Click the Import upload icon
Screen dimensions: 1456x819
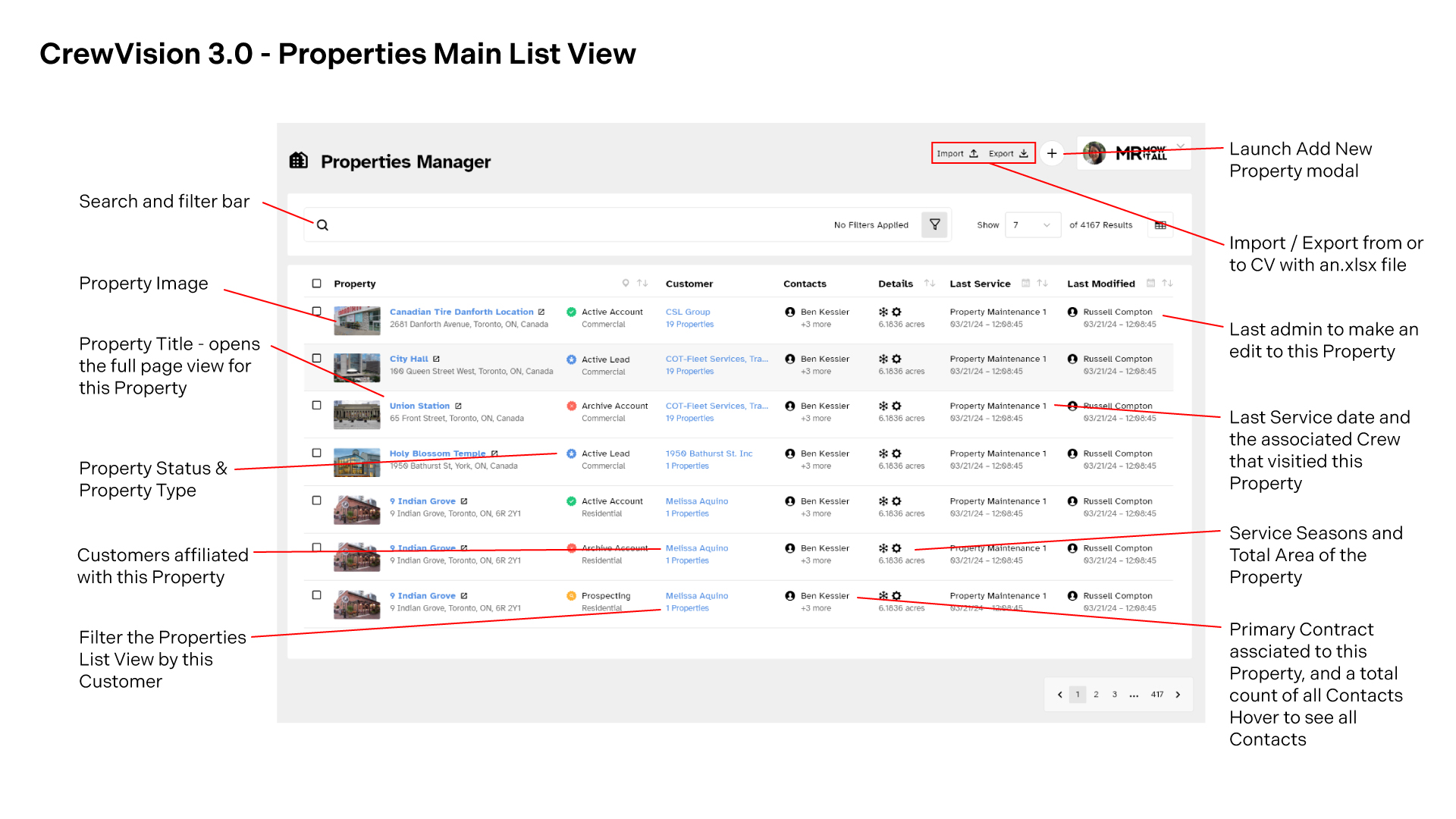pyautogui.click(x=974, y=153)
